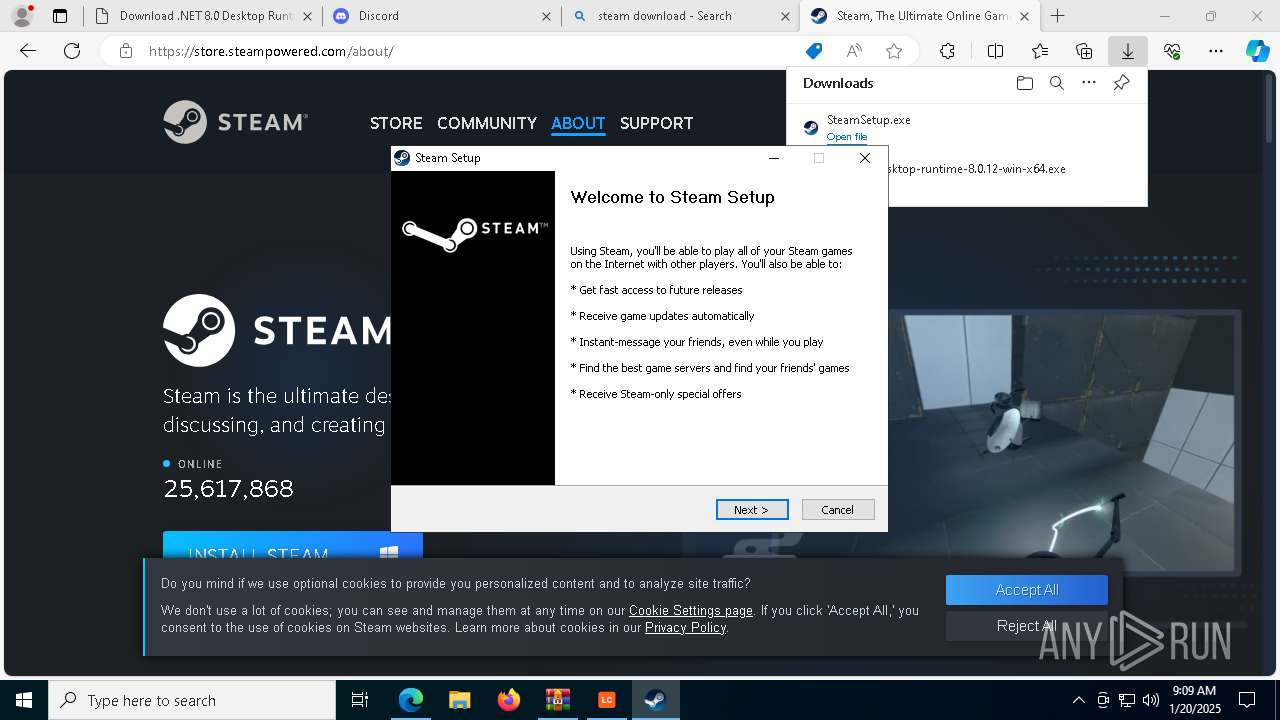Open the COMMUNITY menu on Steam
The height and width of the screenshot is (720, 1280).
[x=487, y=123]
